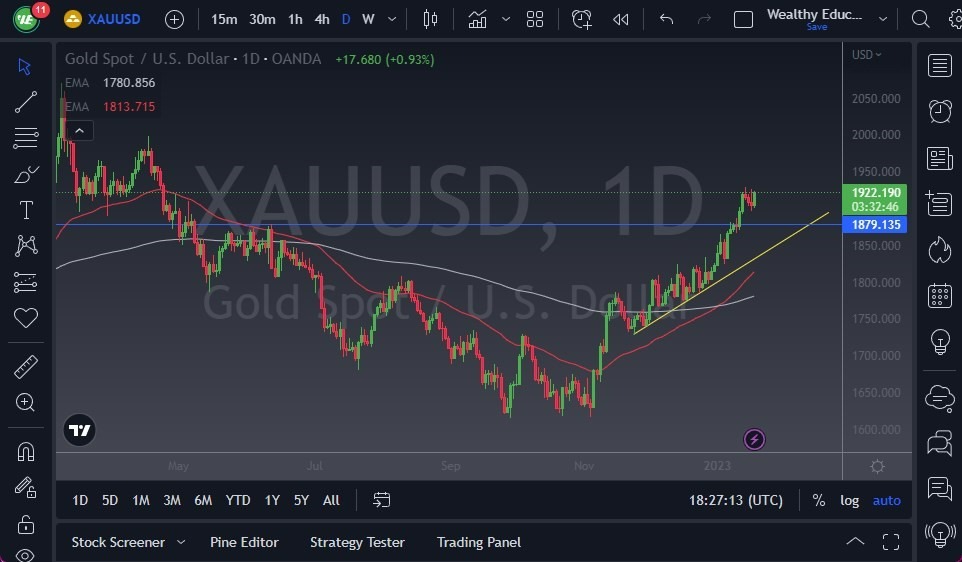962x562 pixels.
Task: Open the indicators menu
Action: tap(477, 20)
